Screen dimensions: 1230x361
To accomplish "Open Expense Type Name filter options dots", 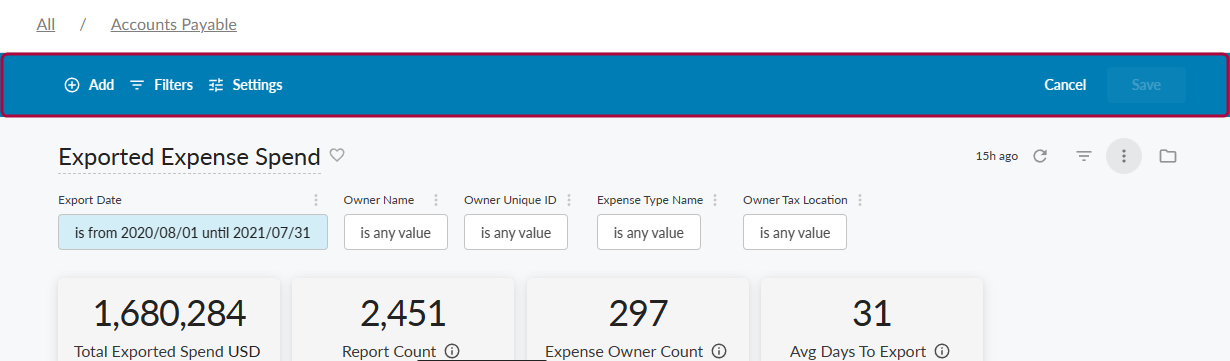I will [x=714, y=200].
